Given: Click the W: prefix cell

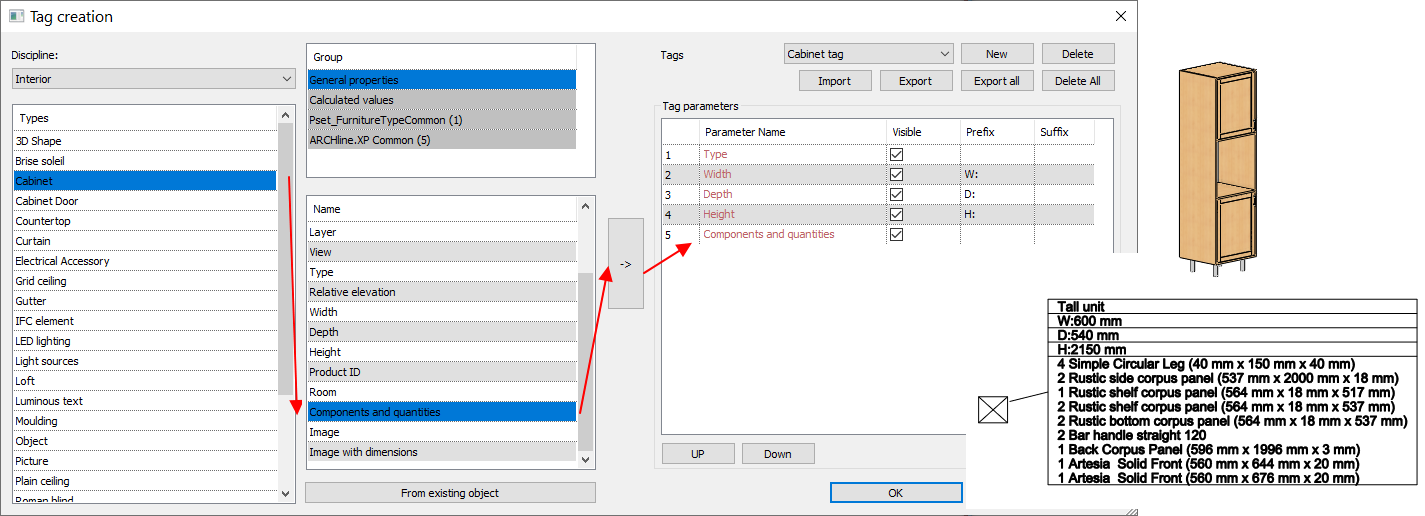Looking at the screenshot, I should pyautogui.click(x=997, y=174).
